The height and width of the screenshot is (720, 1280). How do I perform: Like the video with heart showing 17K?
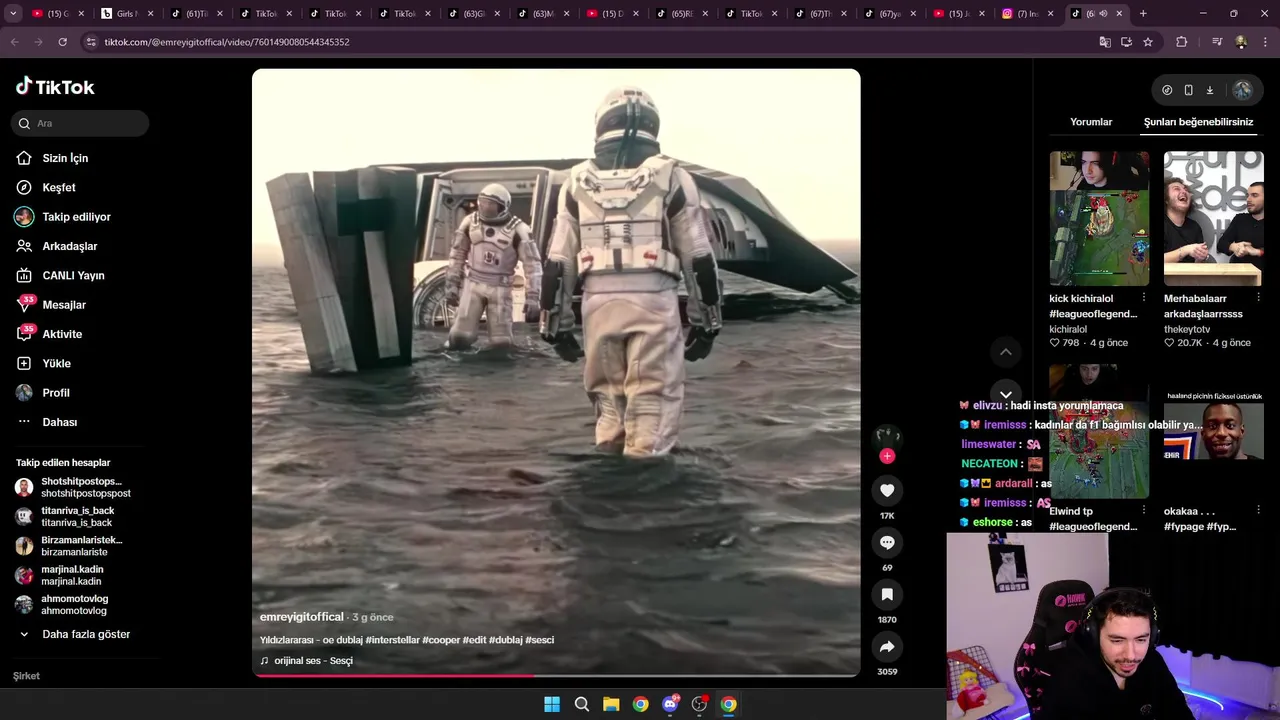[x=887, y=490]
